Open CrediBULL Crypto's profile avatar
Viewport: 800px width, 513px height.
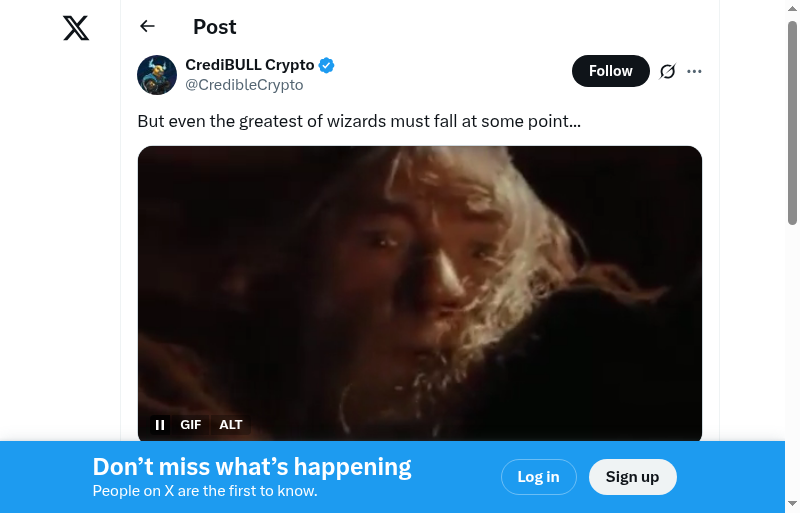tap(157, 75)
